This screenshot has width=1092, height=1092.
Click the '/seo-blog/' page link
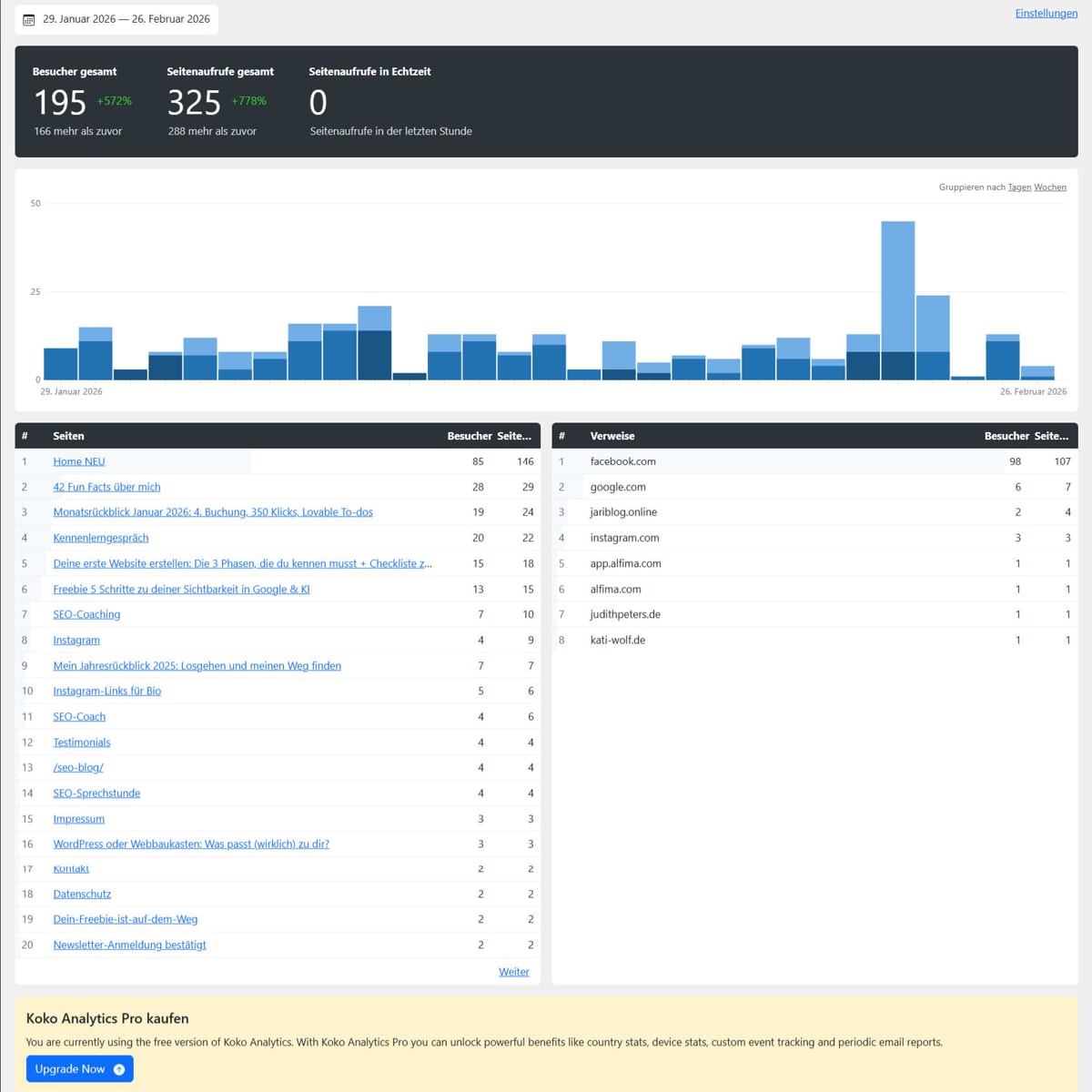pos(78,767)
